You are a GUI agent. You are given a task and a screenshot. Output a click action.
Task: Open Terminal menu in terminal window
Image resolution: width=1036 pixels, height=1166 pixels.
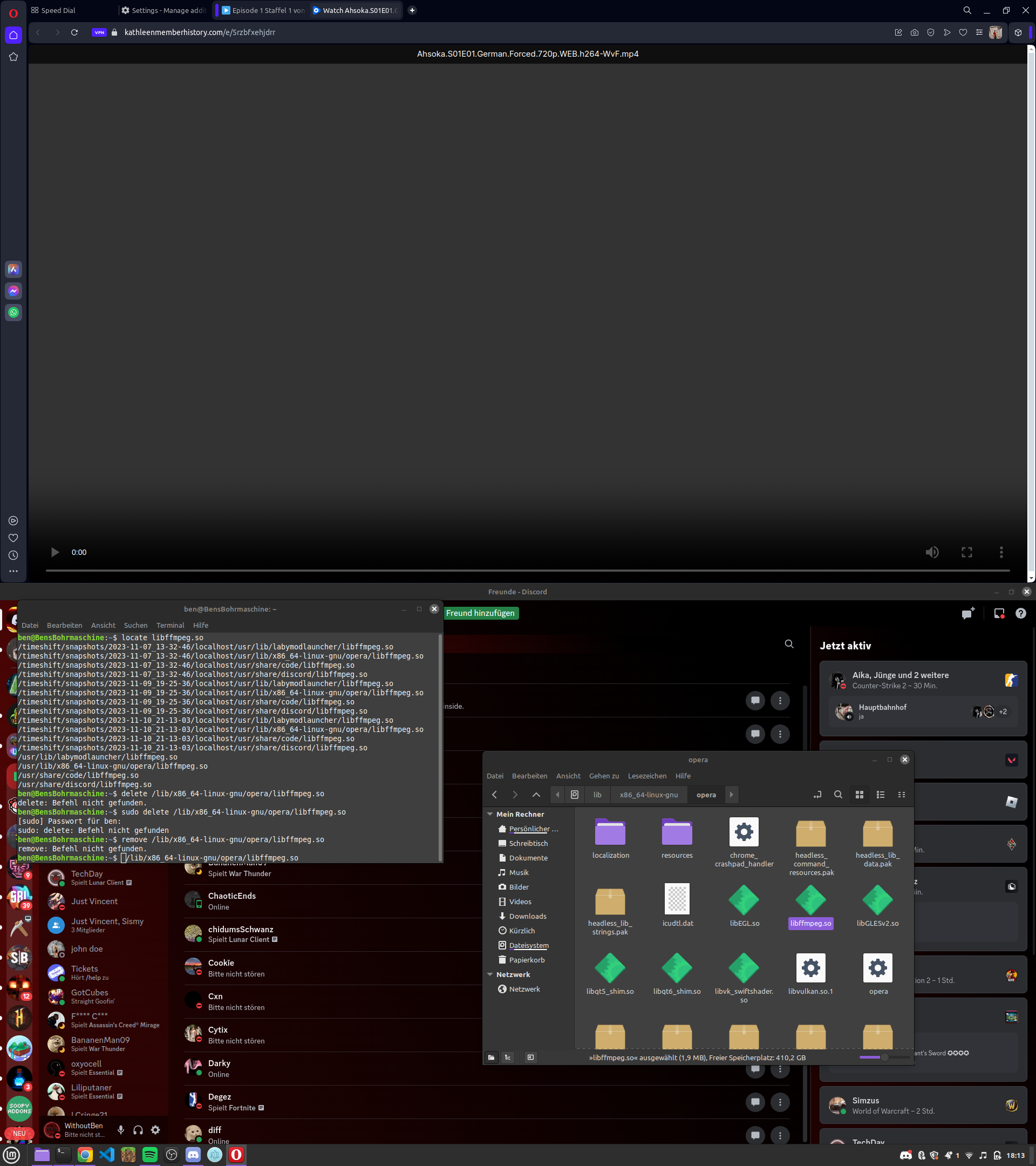pyautogui.click(x=171, y=625)
